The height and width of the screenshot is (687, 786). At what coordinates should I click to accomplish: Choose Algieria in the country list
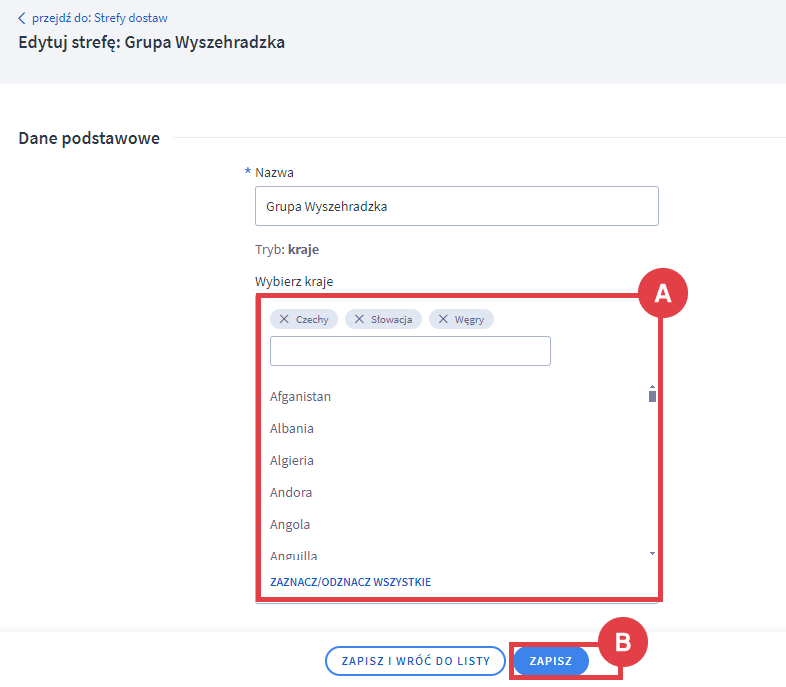tap(292, 461)
